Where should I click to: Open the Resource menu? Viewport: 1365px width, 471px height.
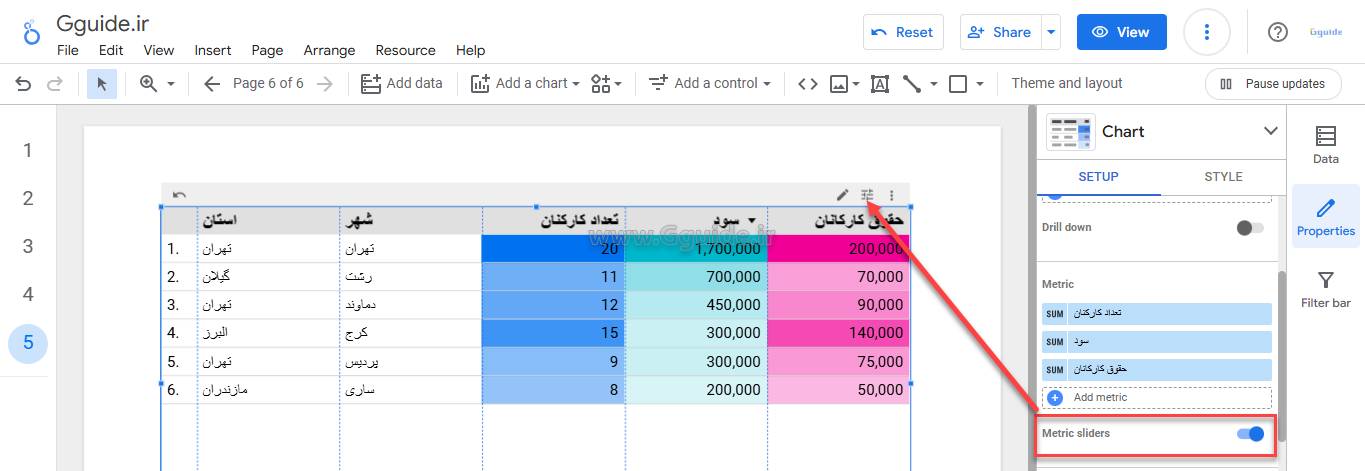tap(405, 50)
